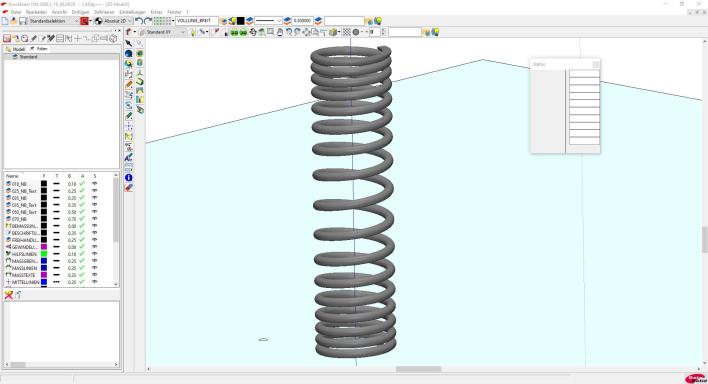Click the green color swatch of HILFSLINIEN layer

tap(44, 254)
